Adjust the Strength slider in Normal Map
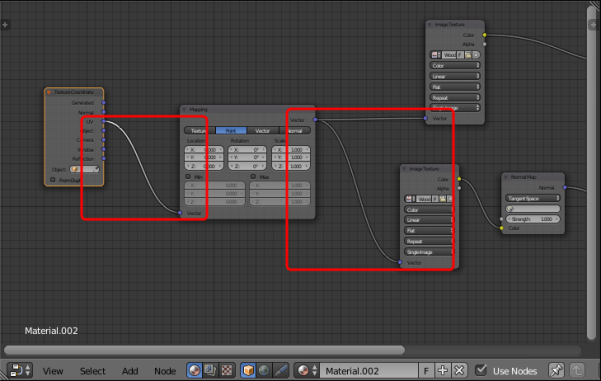The image size is (601, 381). (x=532, y=219)
